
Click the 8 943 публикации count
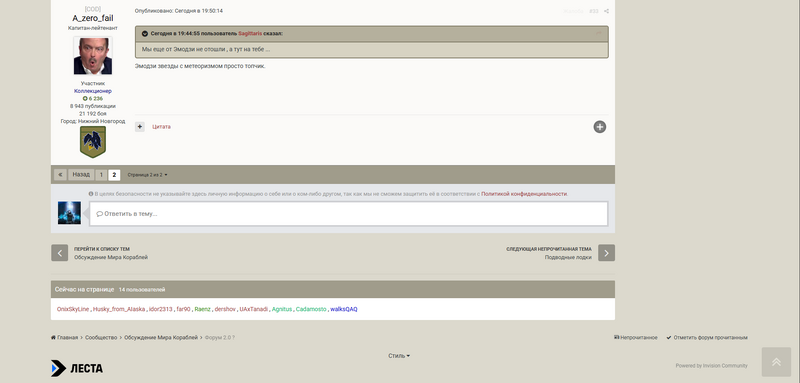coord(93,106)
